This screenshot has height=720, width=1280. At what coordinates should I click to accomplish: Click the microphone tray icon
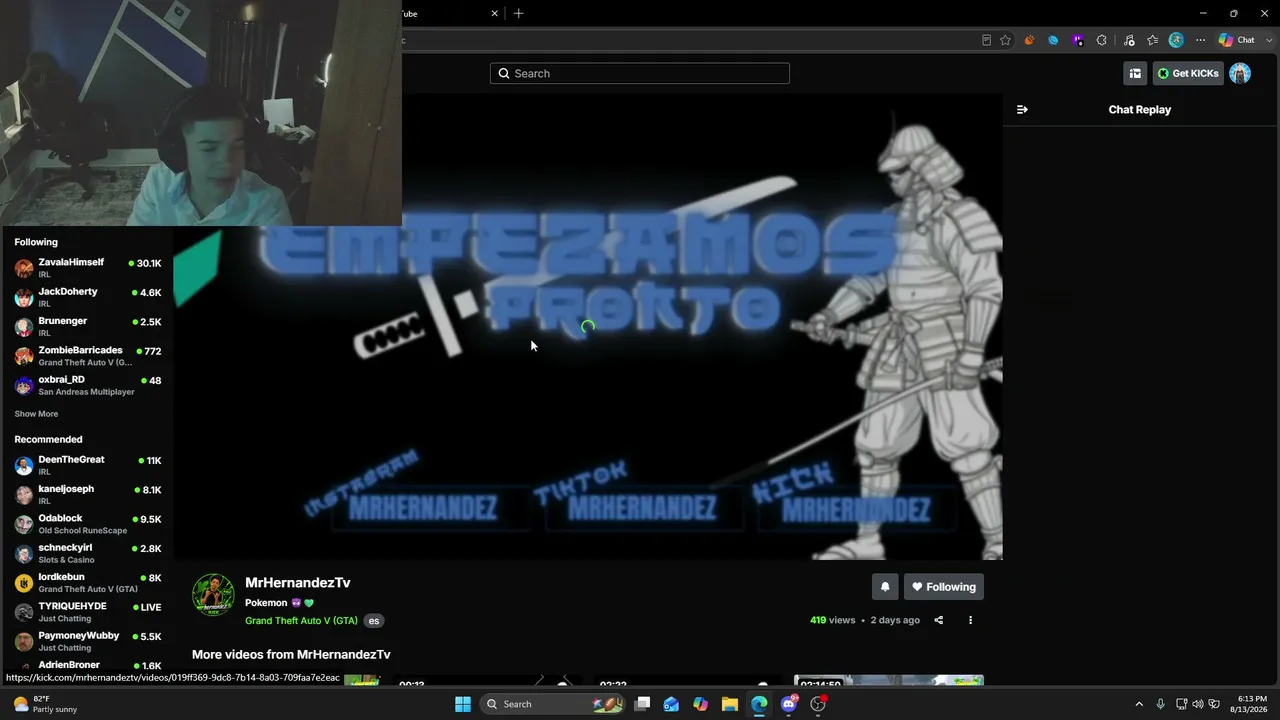[1160, 704]
